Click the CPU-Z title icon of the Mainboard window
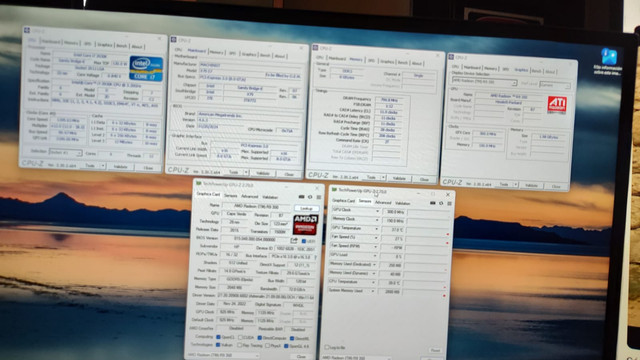Screen dimensions: 640x360 click(173, 40)
